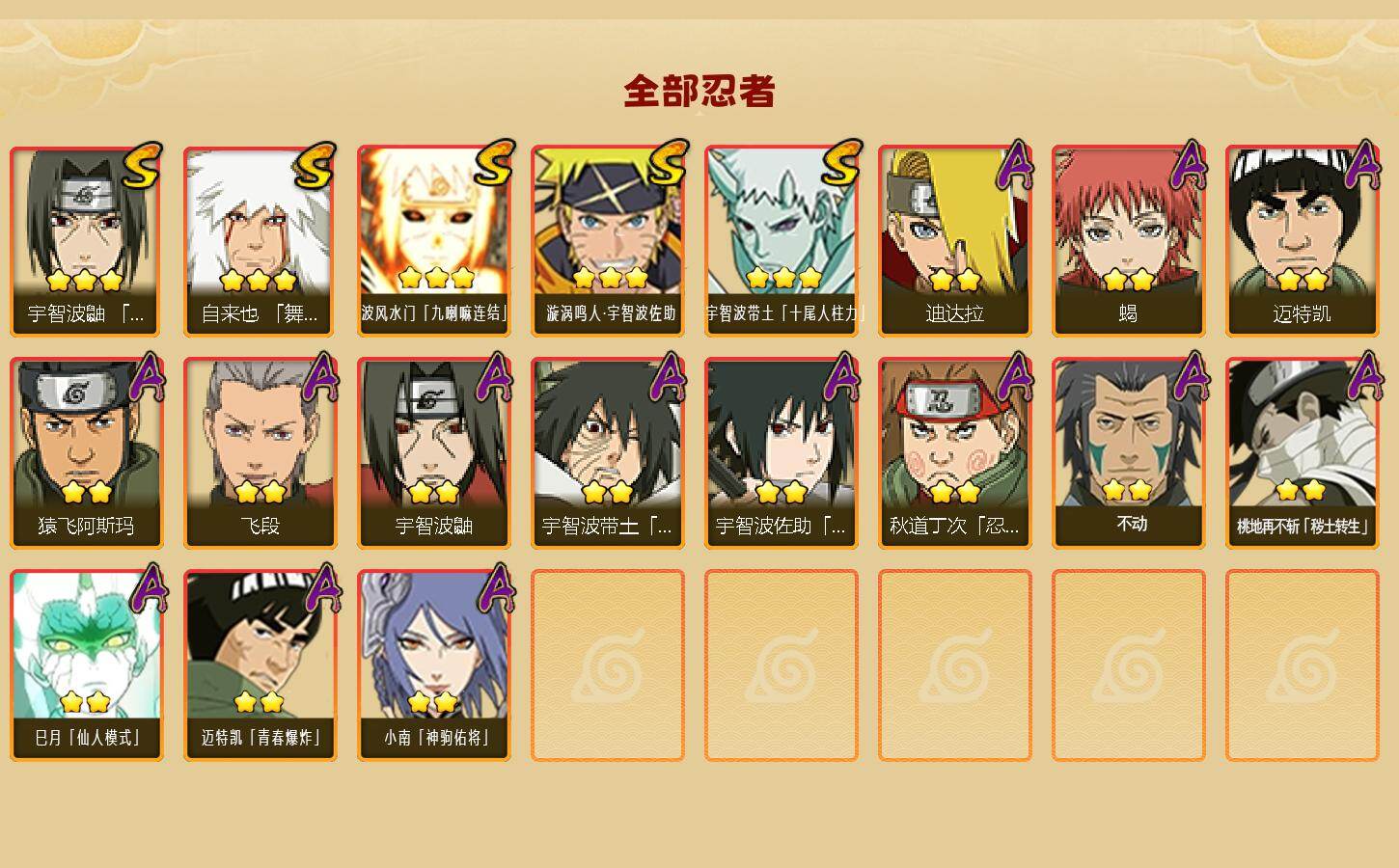Select the 桃地再不斩「秽土转生」card
The height and width of the screenshot is (868, 1399).
click(1302, 453)
